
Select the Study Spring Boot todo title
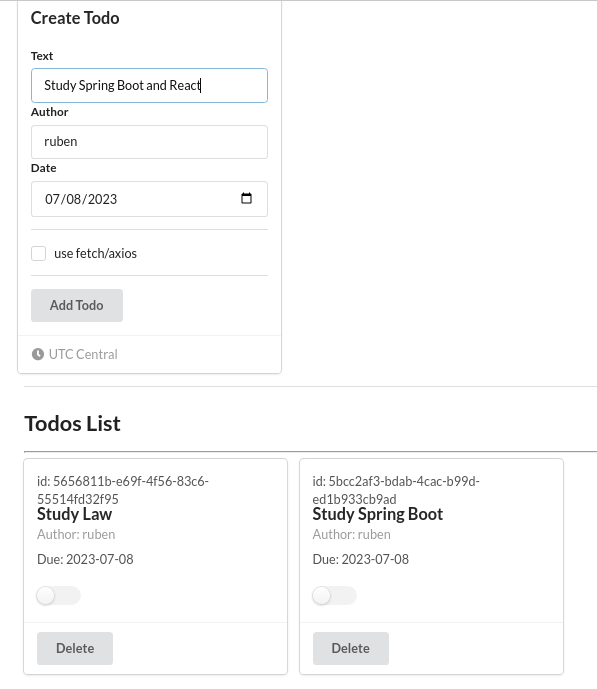378,514
